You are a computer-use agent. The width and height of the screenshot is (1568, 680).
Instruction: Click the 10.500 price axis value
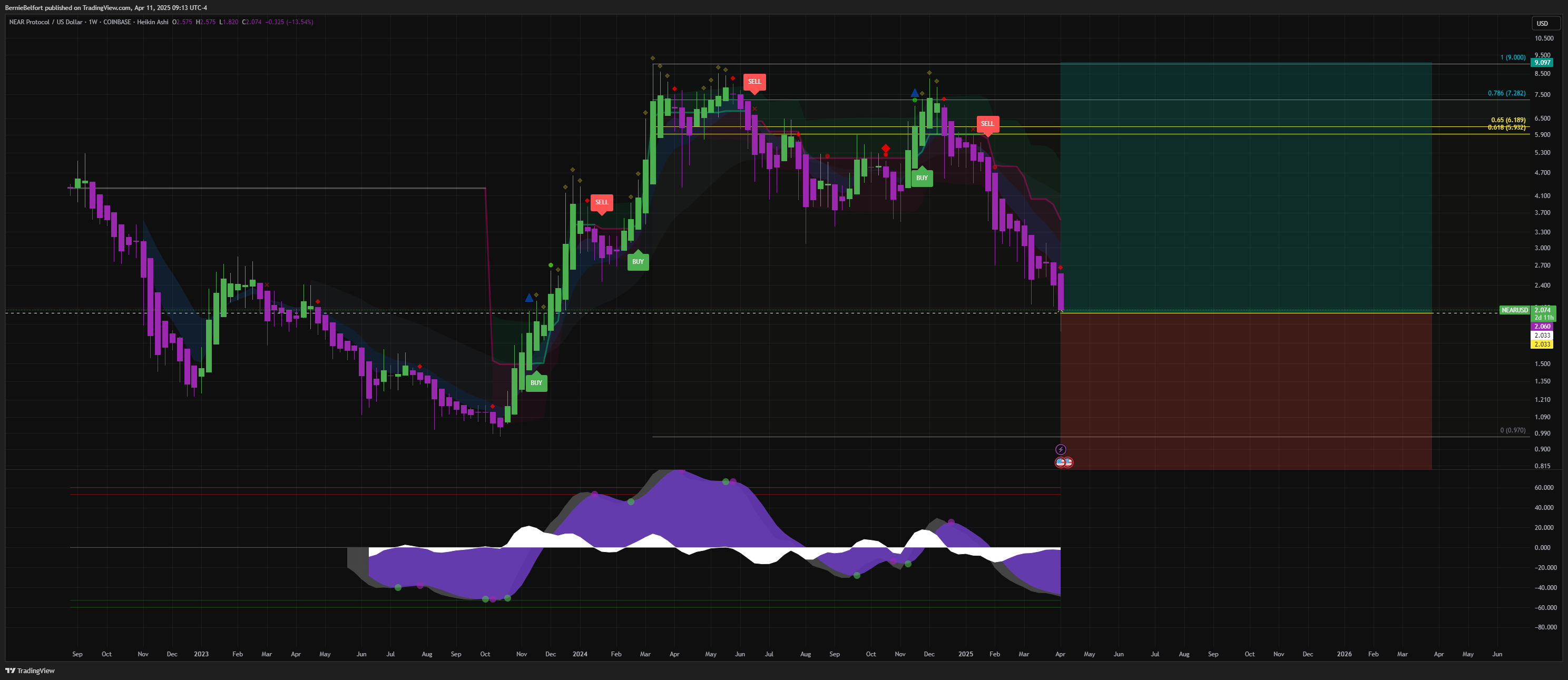coord(1544,38)
